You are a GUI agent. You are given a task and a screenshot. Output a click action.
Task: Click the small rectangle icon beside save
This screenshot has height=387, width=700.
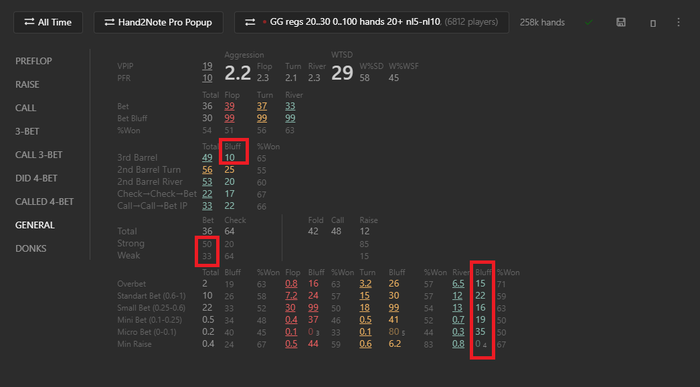click(653, 23)
